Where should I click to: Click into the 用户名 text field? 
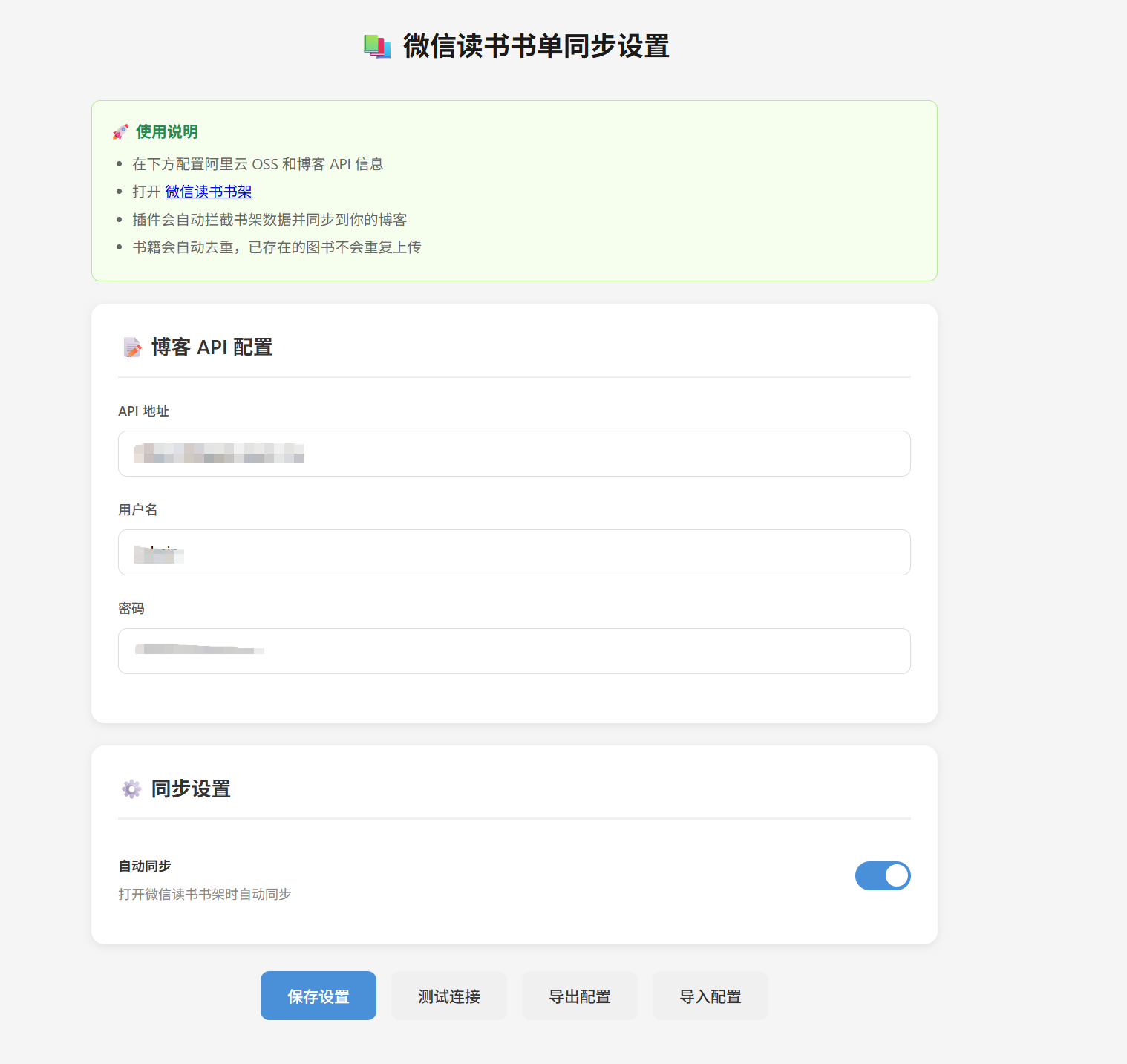click(x=514, y=552)
